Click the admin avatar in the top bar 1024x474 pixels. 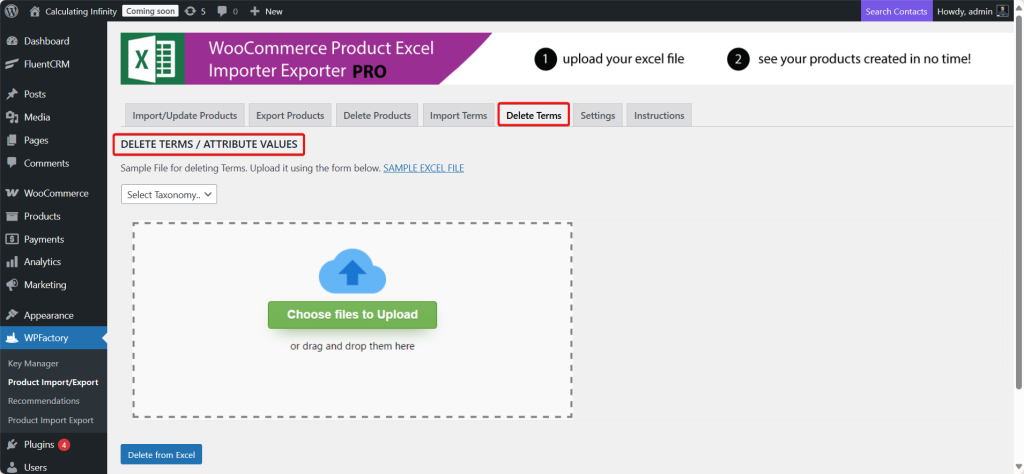pos(1002,11)
